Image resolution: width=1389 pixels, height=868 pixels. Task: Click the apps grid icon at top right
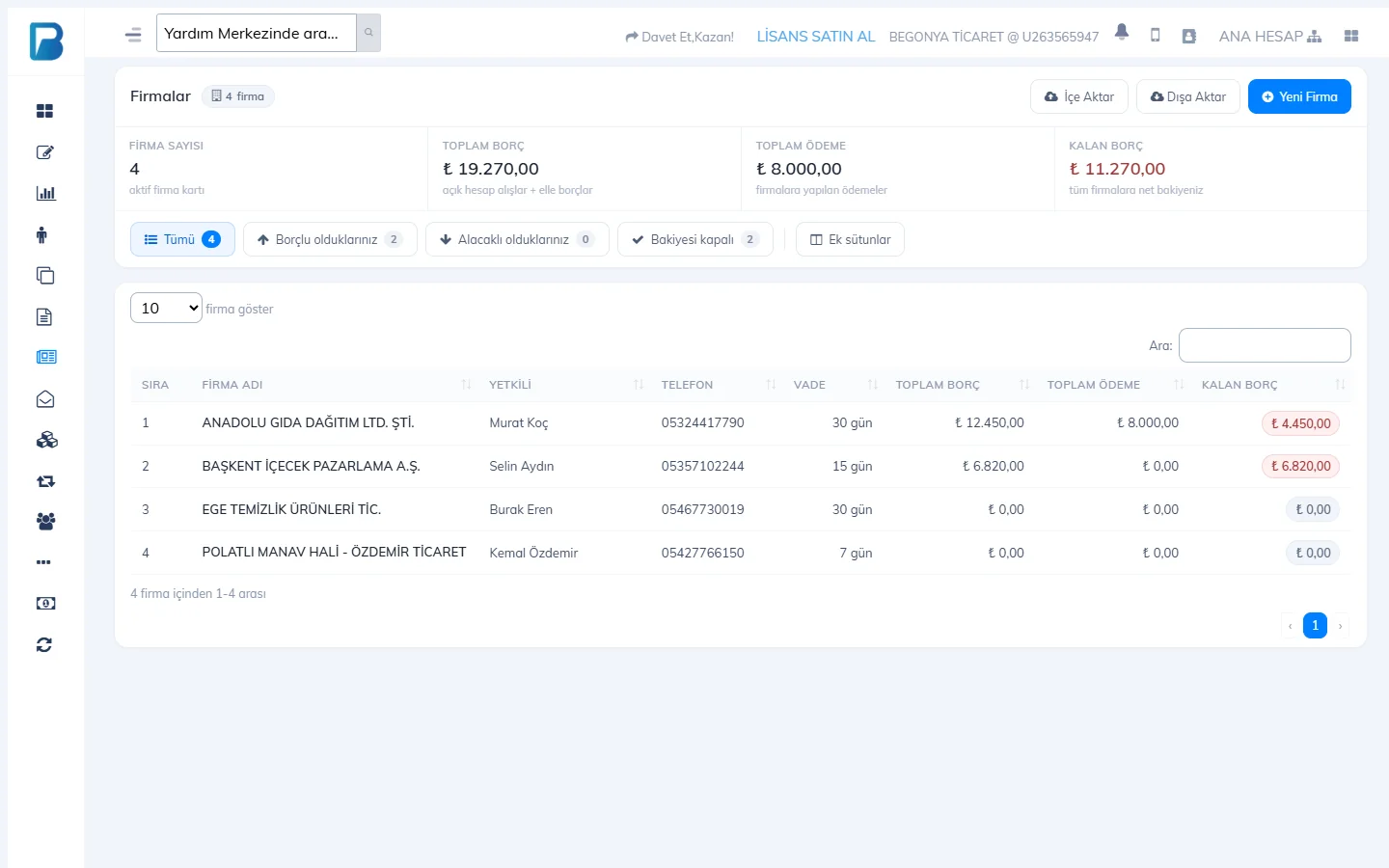coord(1351,36)
